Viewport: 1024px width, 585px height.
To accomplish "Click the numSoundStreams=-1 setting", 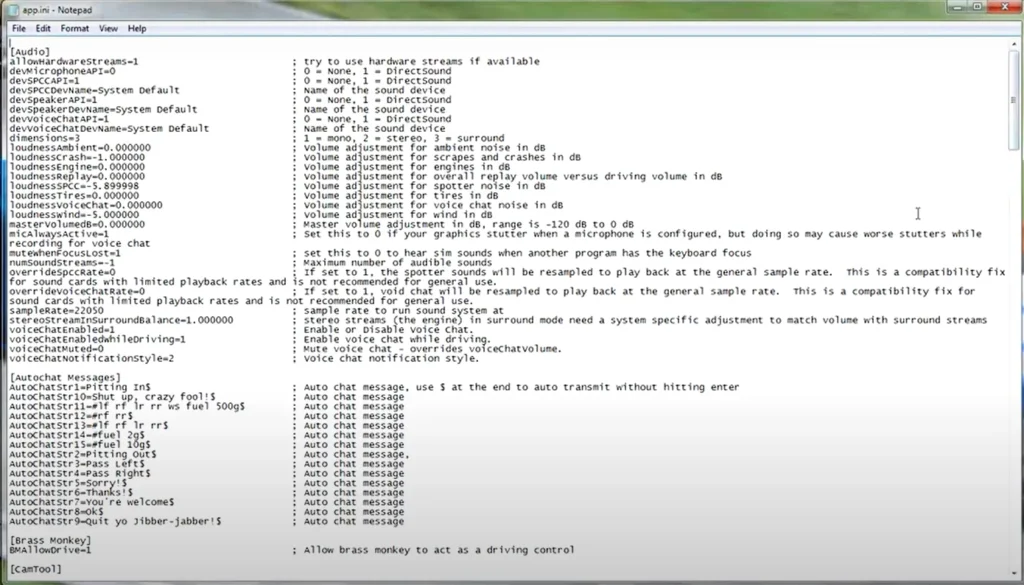I will (x=62, y=262).
